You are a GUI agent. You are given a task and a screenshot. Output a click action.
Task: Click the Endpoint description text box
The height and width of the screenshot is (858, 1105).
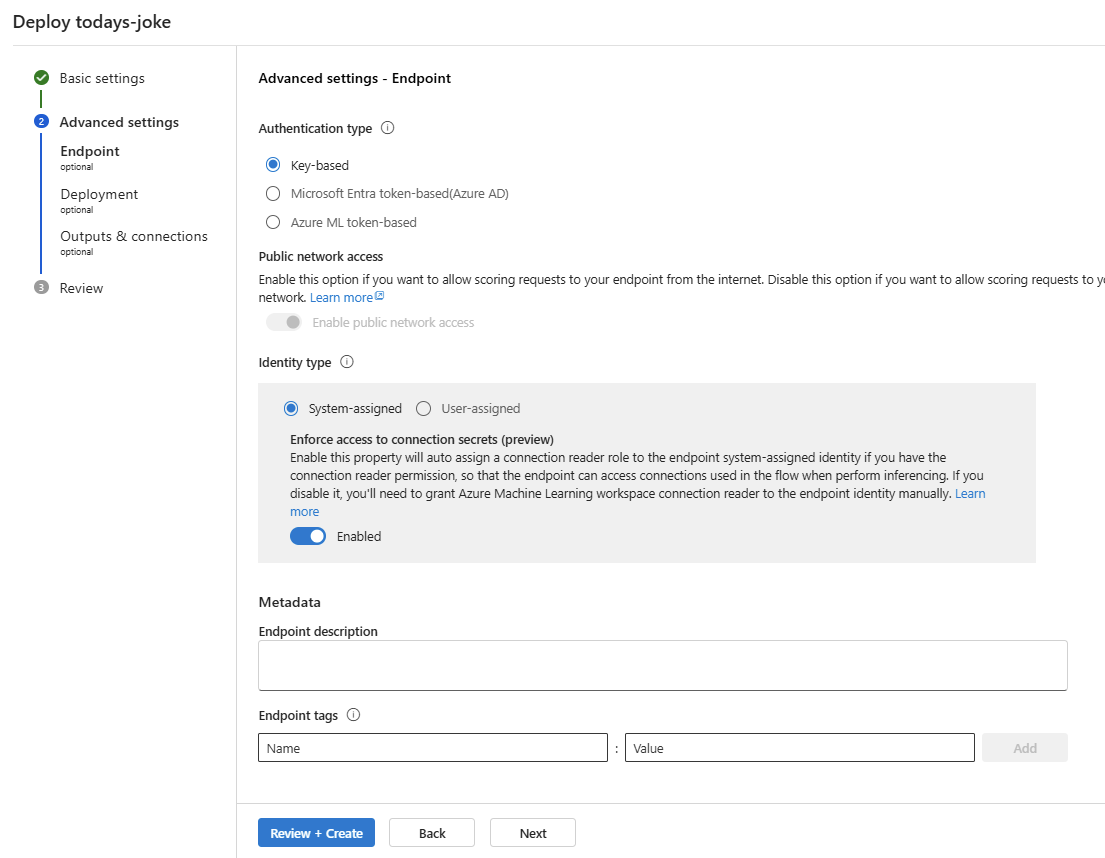coord(662,665)
